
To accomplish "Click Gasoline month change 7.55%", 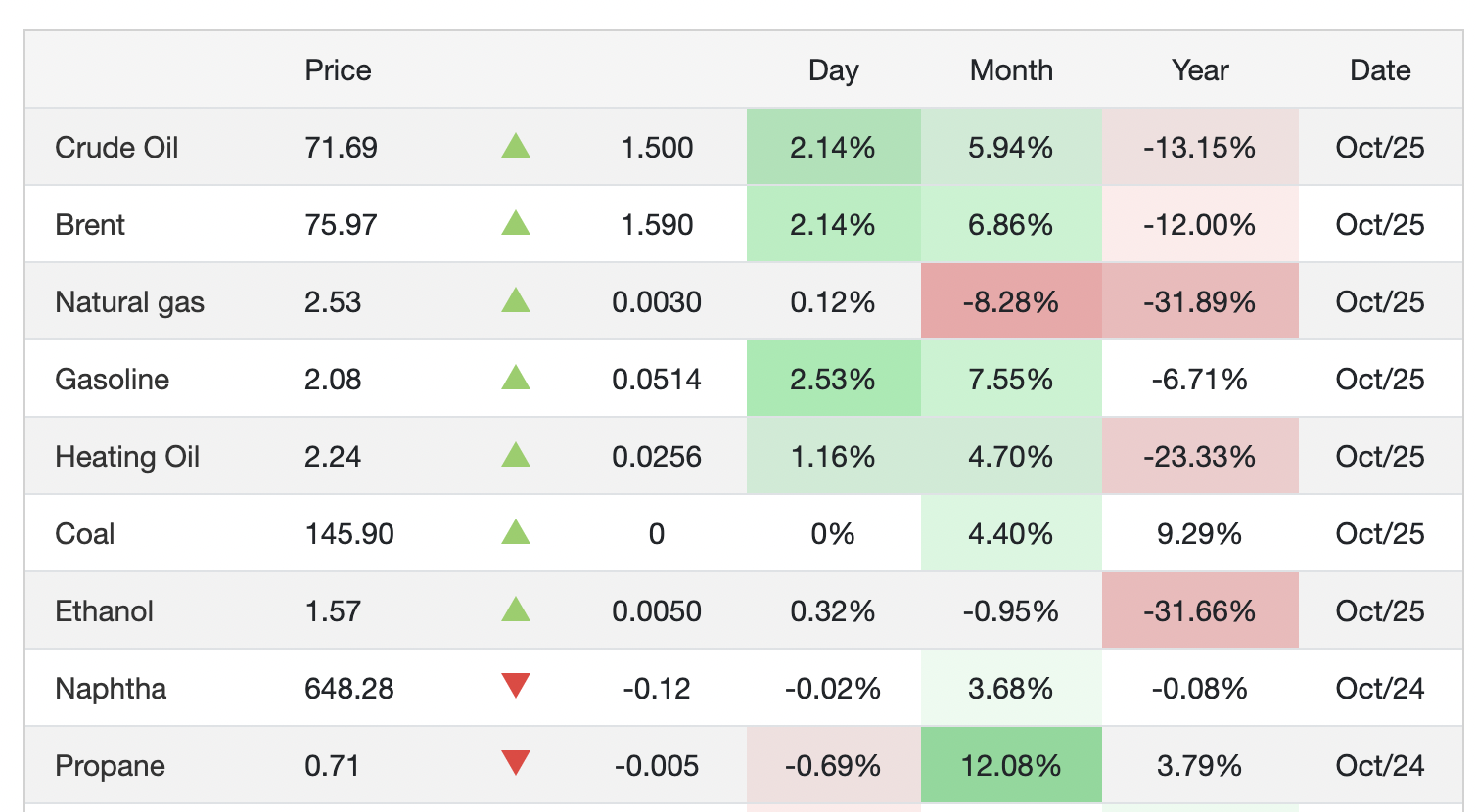I will click(x=1011, y=380).
